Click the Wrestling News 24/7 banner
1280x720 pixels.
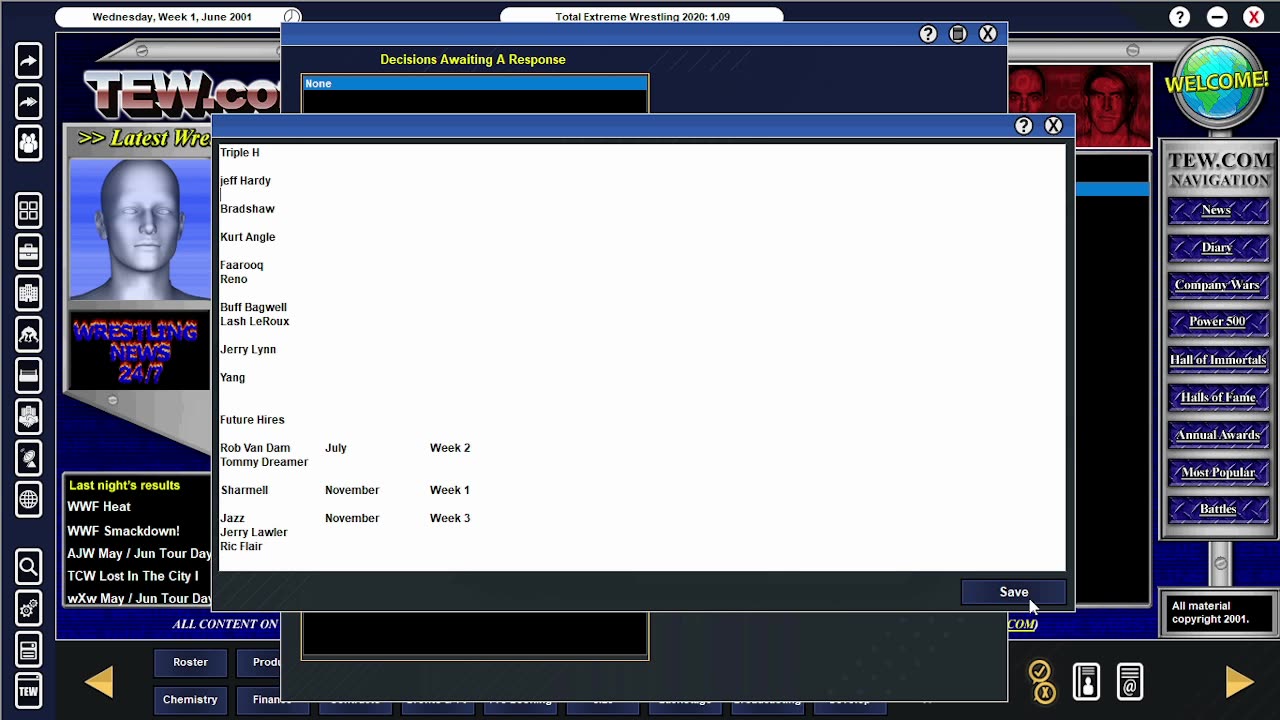(140, 351)
